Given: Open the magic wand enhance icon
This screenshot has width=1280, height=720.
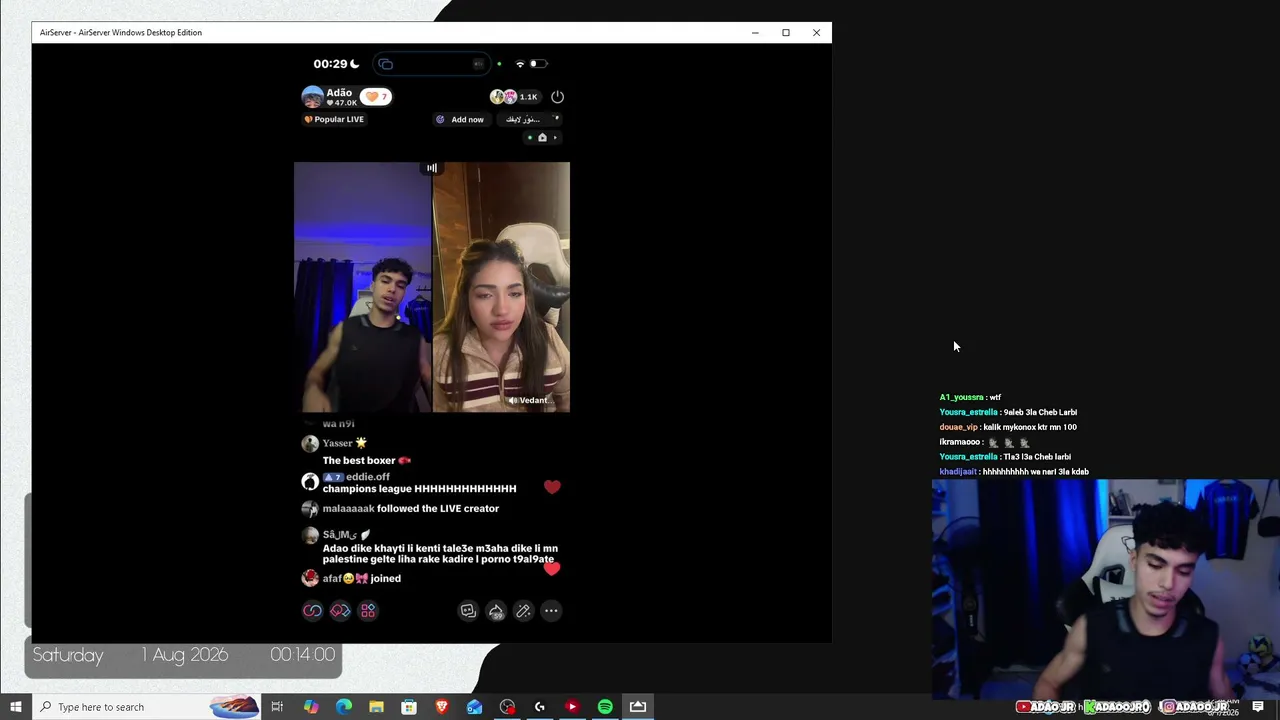Looking at the screenshot, I should point(523,611).
